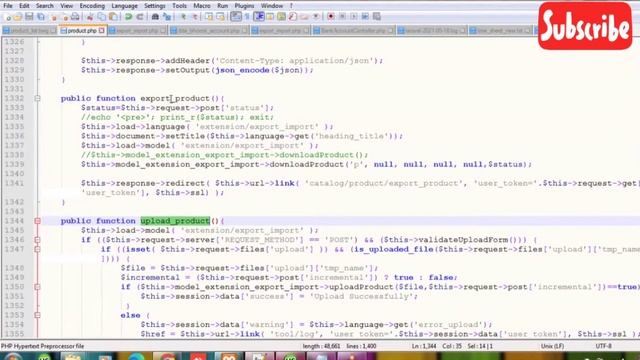This screenshot has height=360, width=640.
Task: Start macro recording with red dot
Action: 331,17
